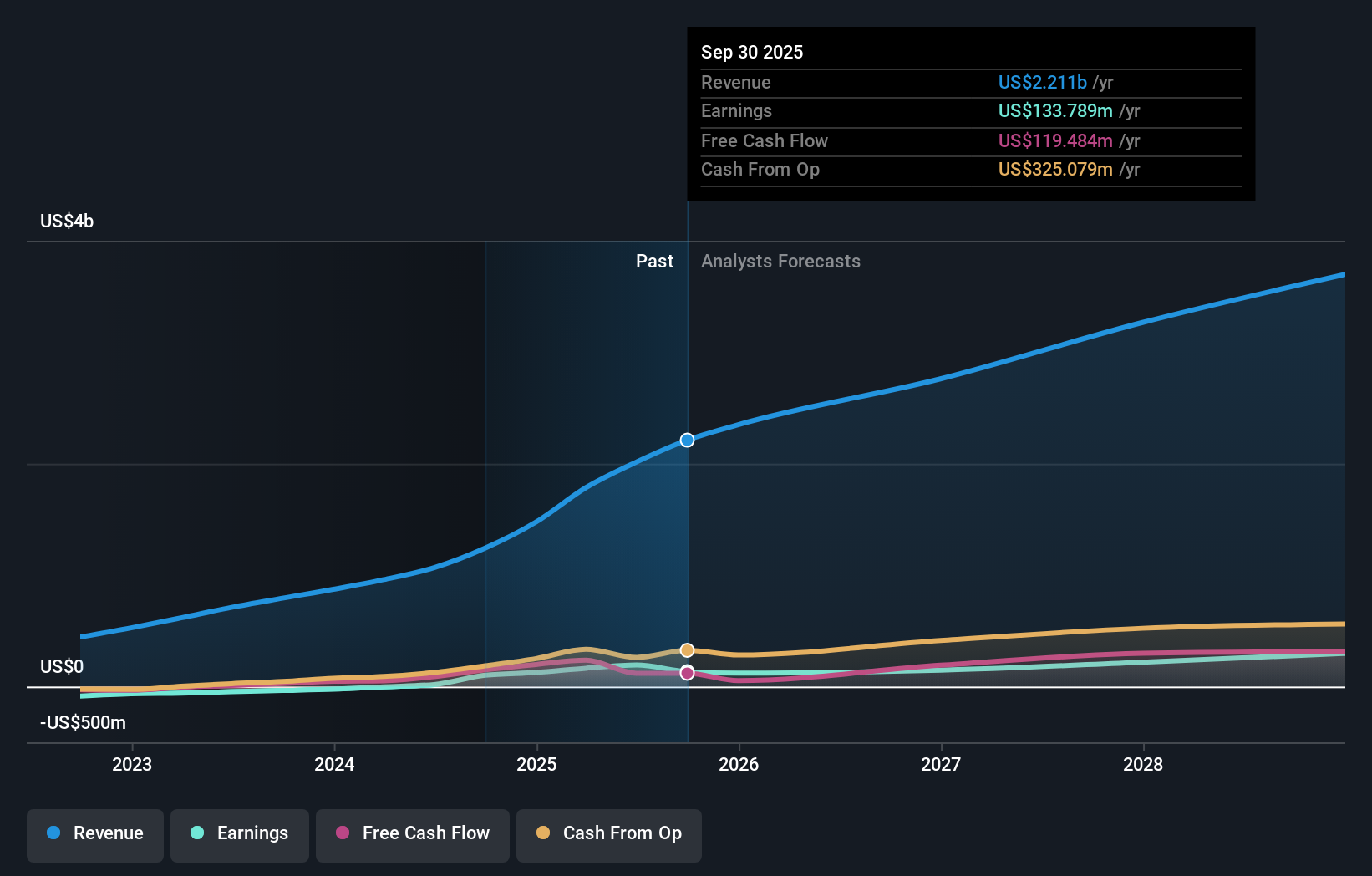Click the Sep 30 2025 tooltip date
This screenshot has height=876, width=1372.
click(x=752, y=52)
